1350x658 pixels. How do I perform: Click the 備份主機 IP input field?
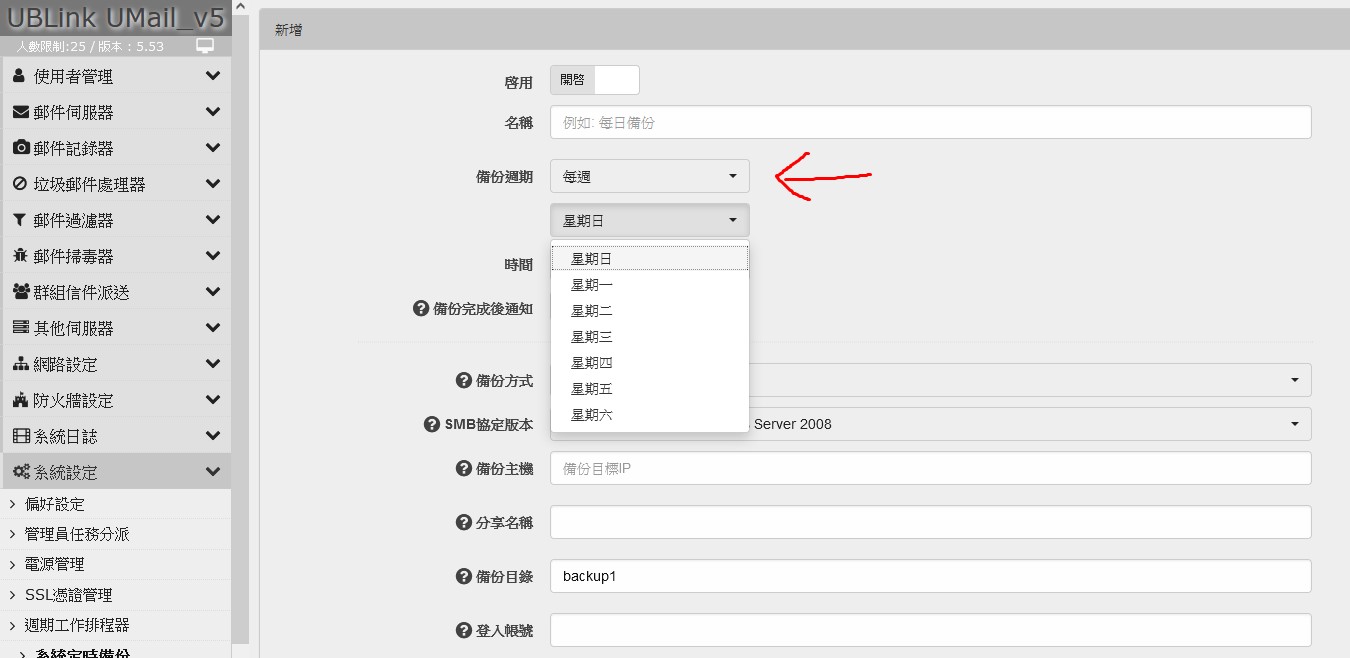(930, 468)
